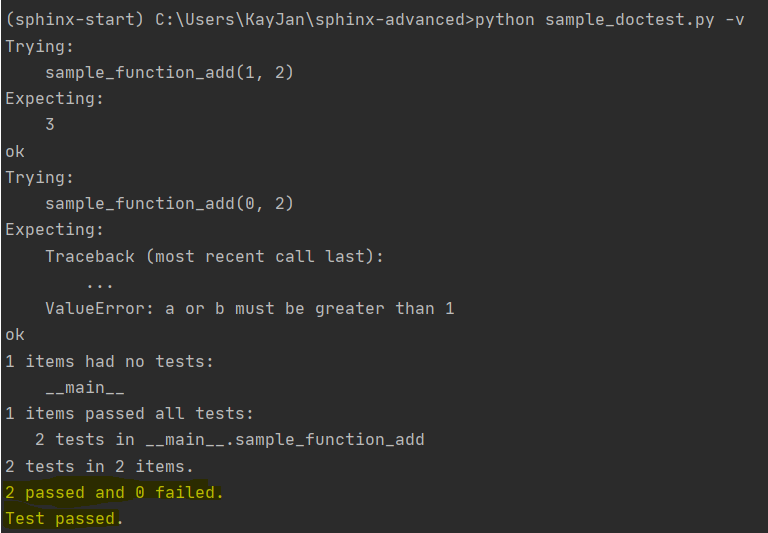Viewport: 768px width, 533px height.
Task: Click the expected output value 3
Action: [x=50, y=125]
